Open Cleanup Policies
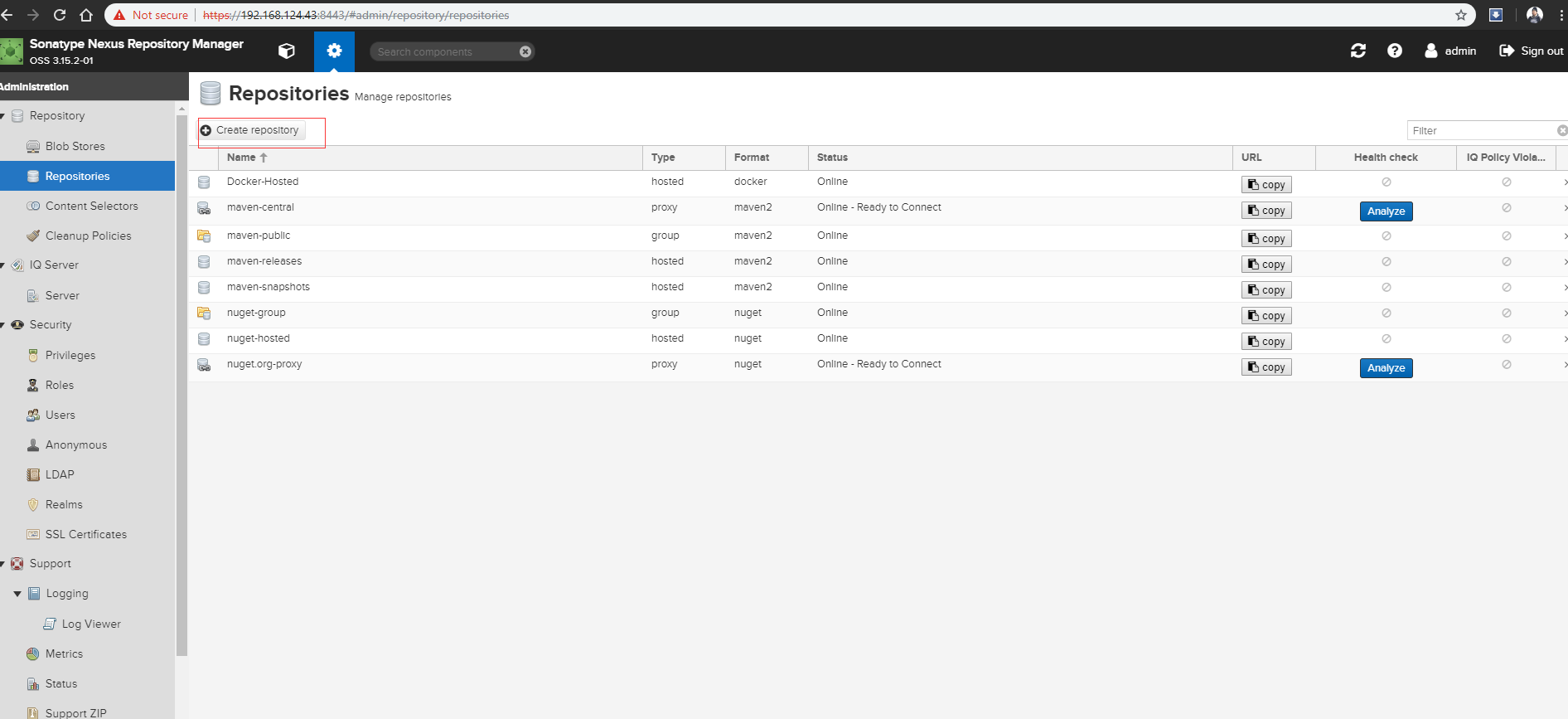Viewport: 1568px width, 719px height. (x=87, y=236)
